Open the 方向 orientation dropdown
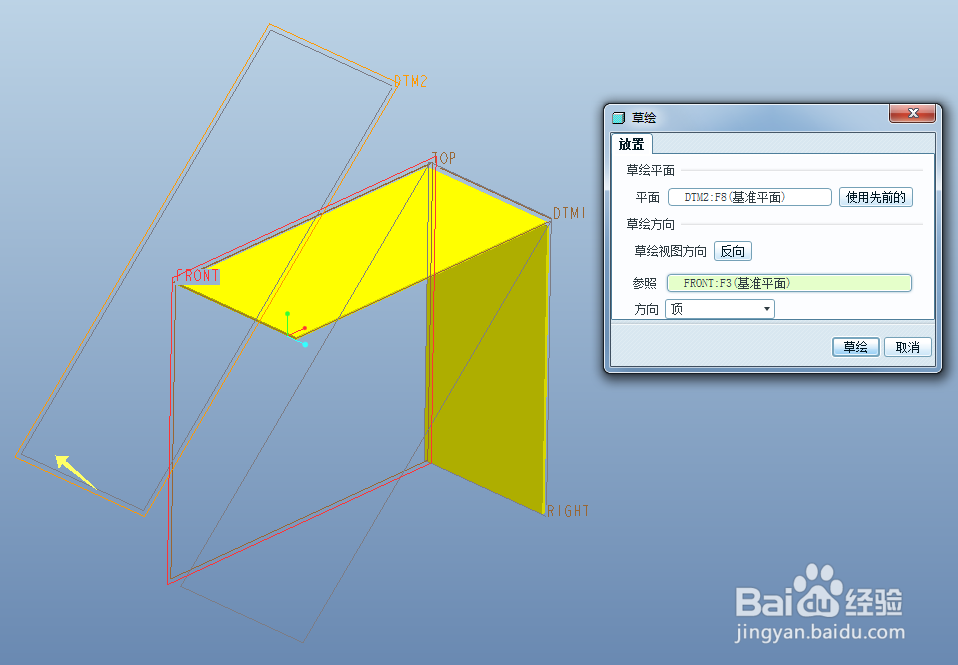This screenshot has width=958, height=665. pos(720,309)
